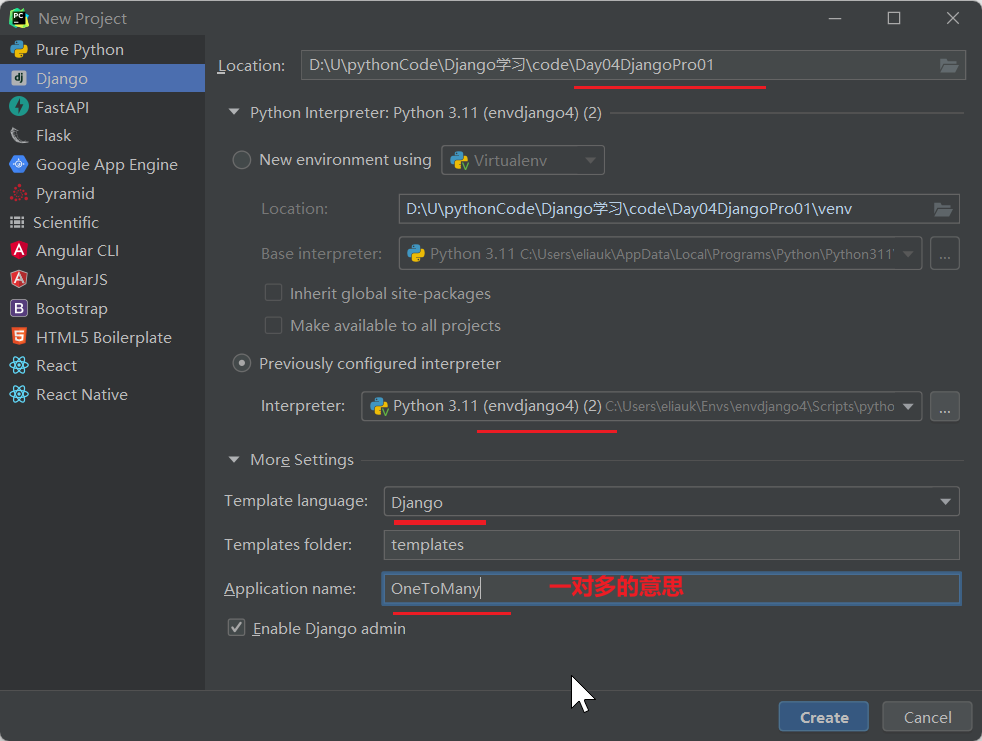982x741 pixels.
Task: Select Flask project type
Action: (x=102, y=135)
